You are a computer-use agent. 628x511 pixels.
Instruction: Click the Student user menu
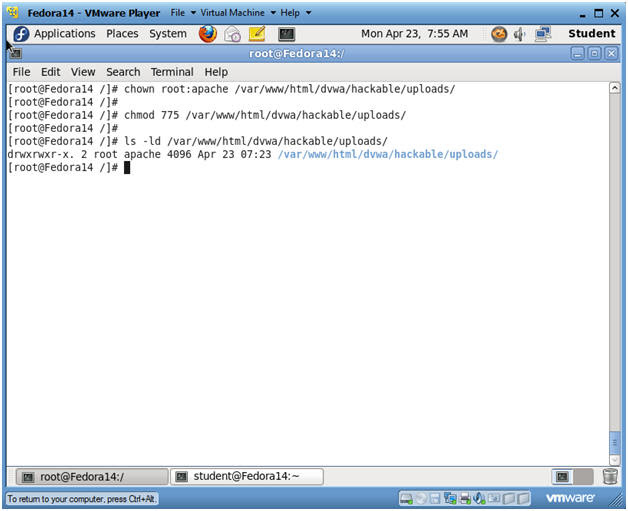click(592, 34)
